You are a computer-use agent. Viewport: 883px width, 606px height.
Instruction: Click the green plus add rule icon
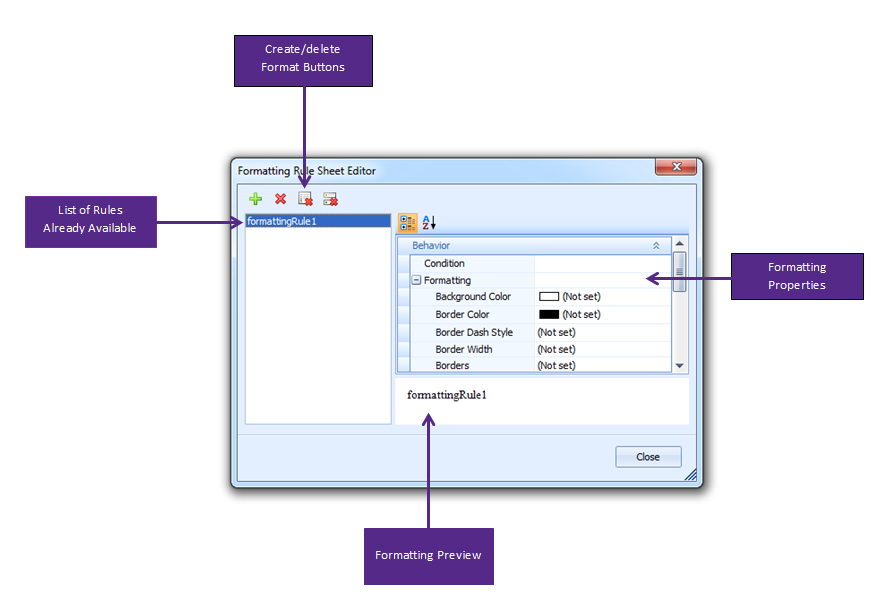(x=256, y=199)
